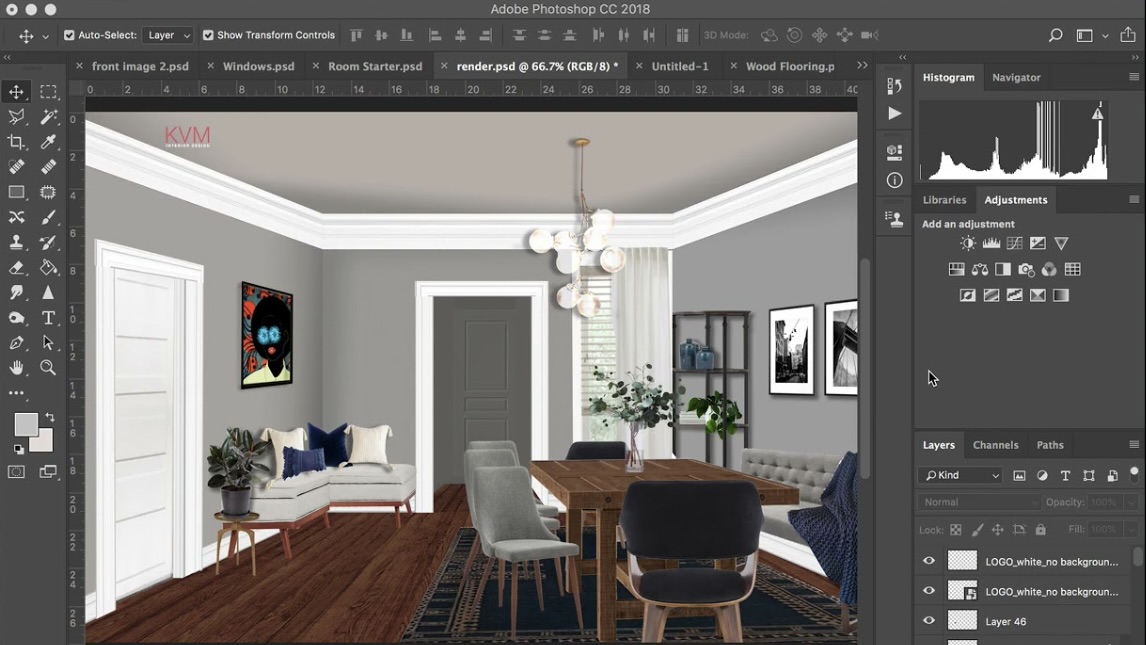
Task: Switch to the Windows.psd document tab
Action: pos(258,66)
